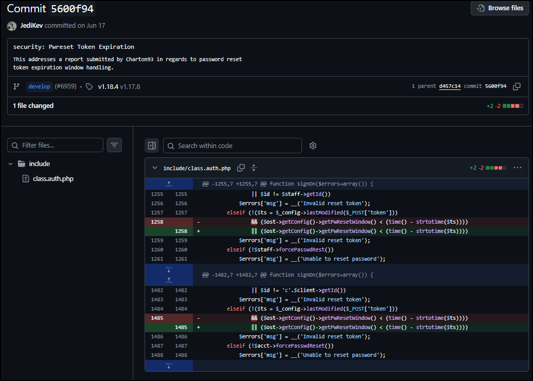Viewport: 533px width, 381px height.
Task: Expand lines below line 1488
Action: (x=169, y=366)
